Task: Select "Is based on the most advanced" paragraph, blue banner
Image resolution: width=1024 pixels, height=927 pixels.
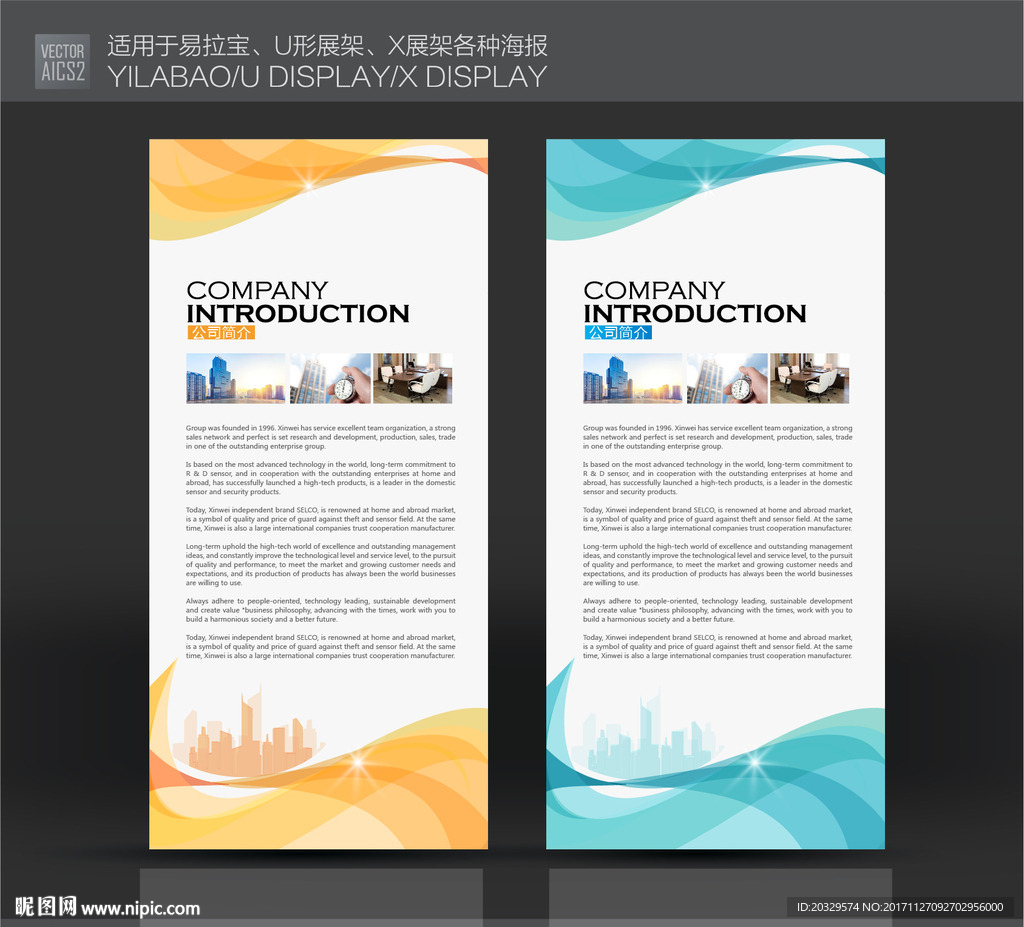Action: pyautogui.click(x=718, y=478)
